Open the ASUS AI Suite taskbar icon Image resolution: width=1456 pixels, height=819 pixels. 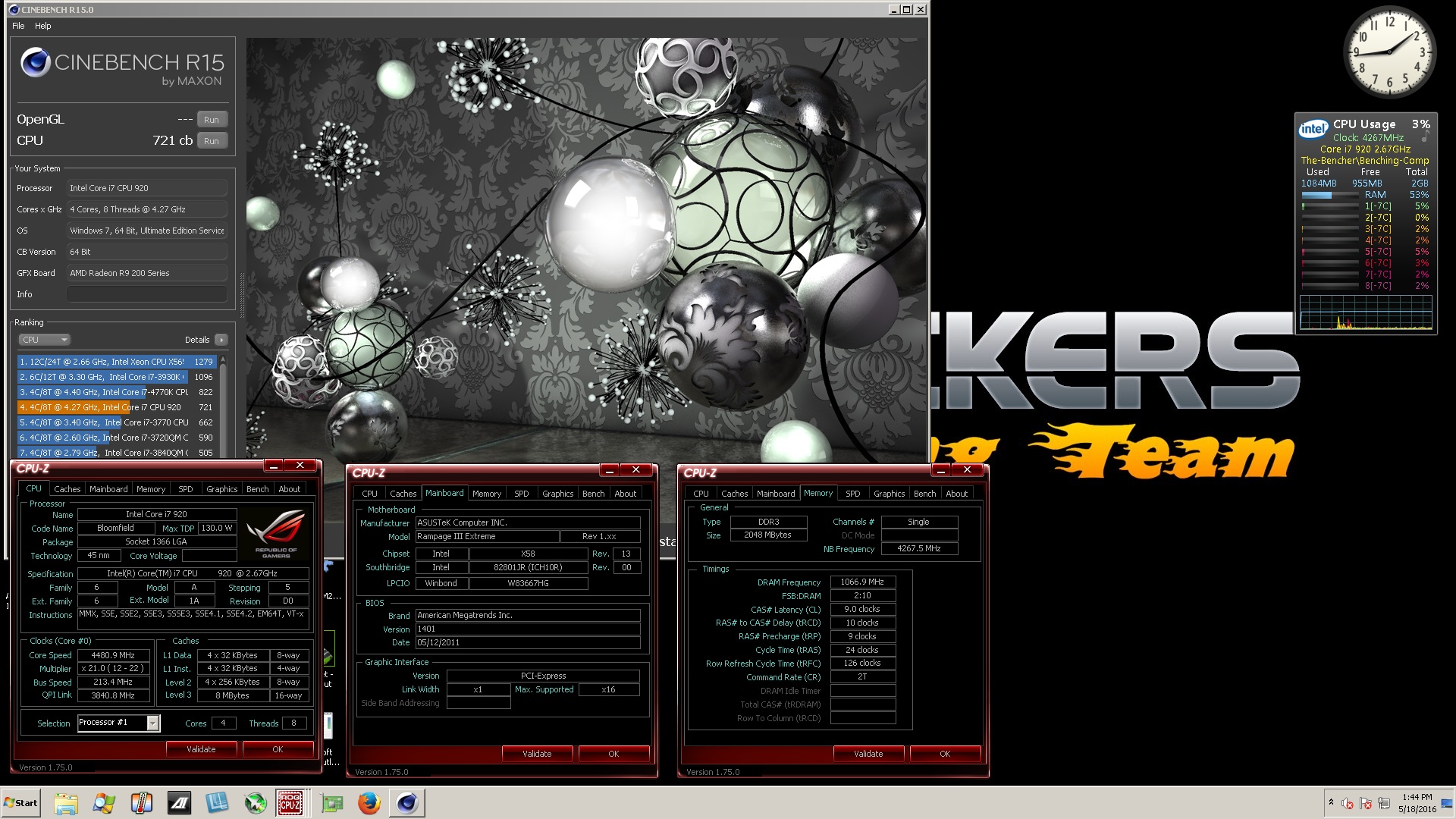coord(180,803)
